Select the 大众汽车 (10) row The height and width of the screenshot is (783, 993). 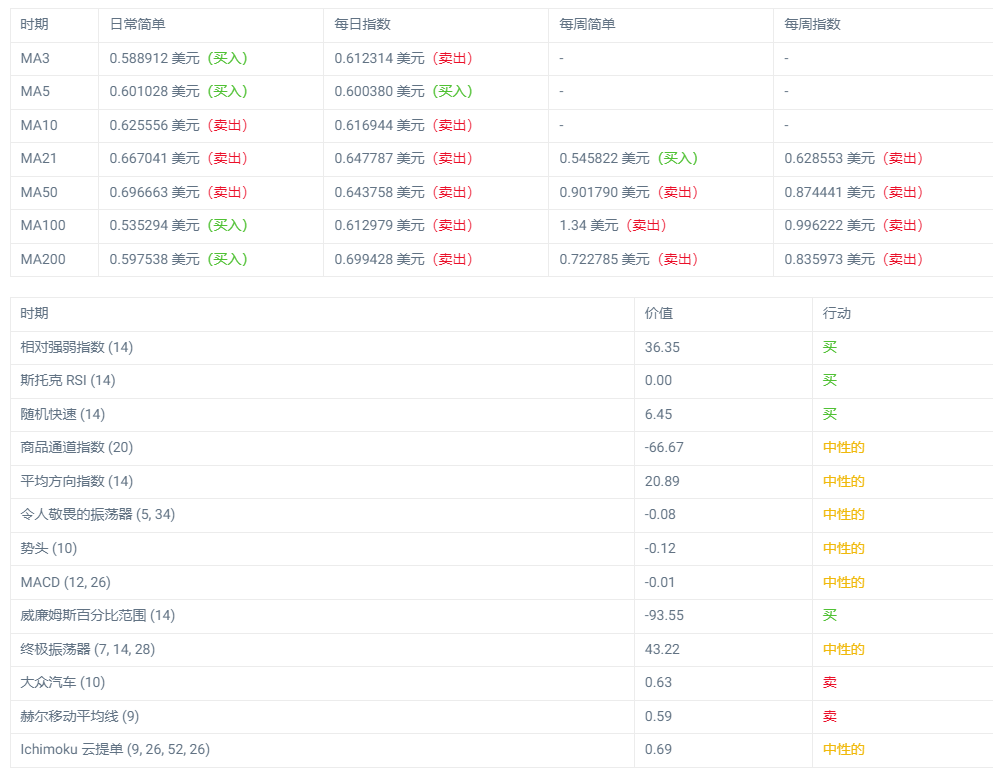point(502,683)
